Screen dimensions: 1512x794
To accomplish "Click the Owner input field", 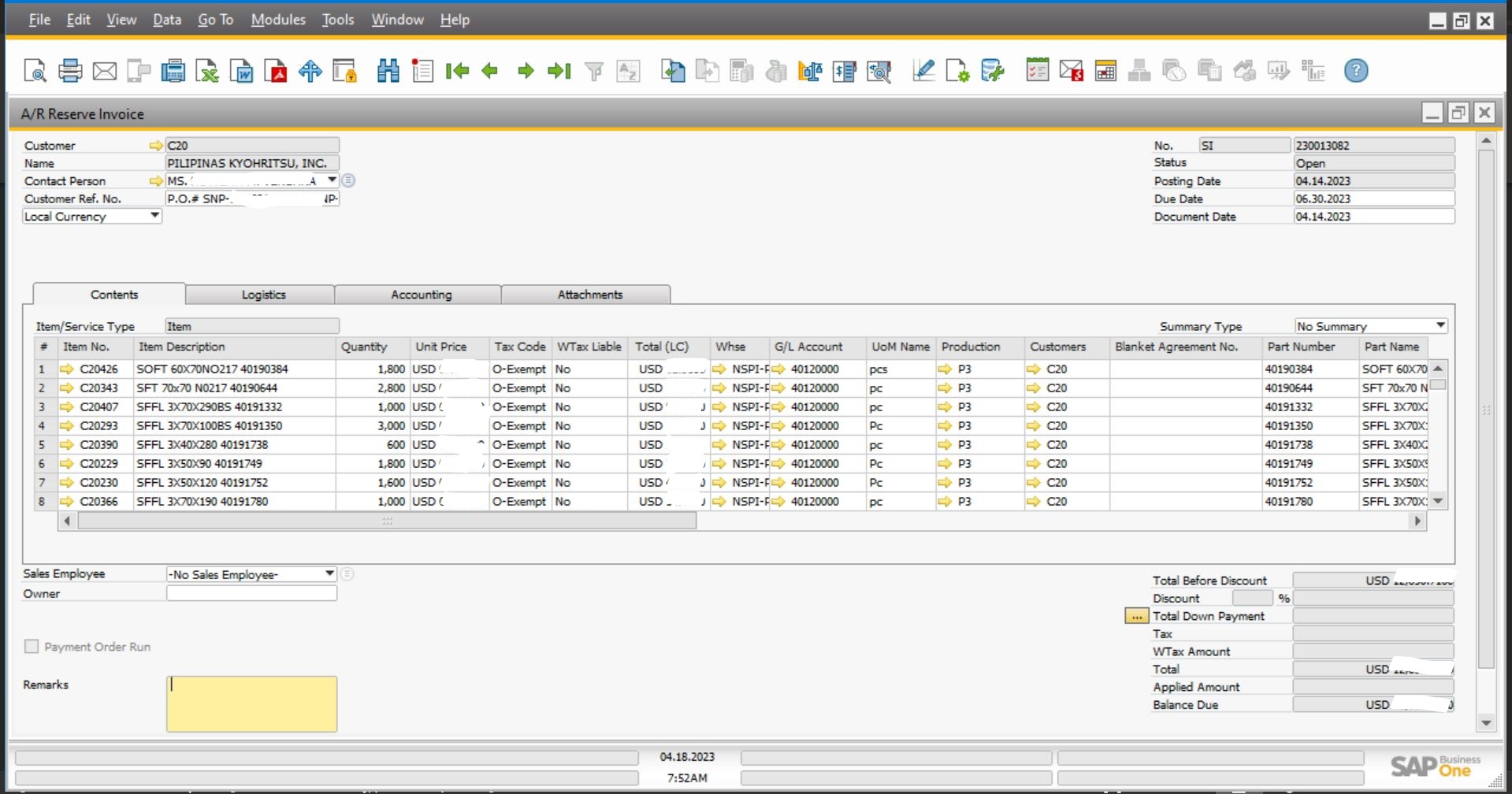I will click(x=251, y=593).
